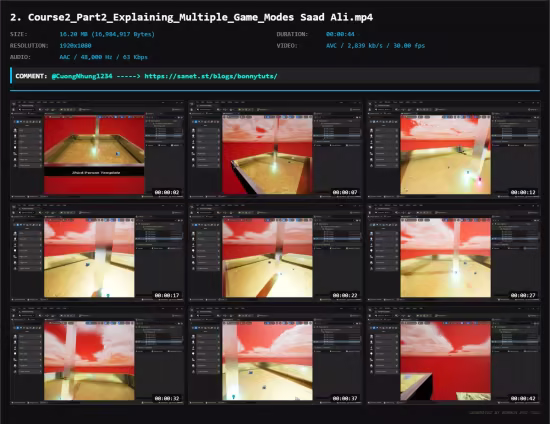The height and width of the screenshot is (424, 550).
Task: Click the 00:00:37 timestamp badge
Action: click(345, 398)
